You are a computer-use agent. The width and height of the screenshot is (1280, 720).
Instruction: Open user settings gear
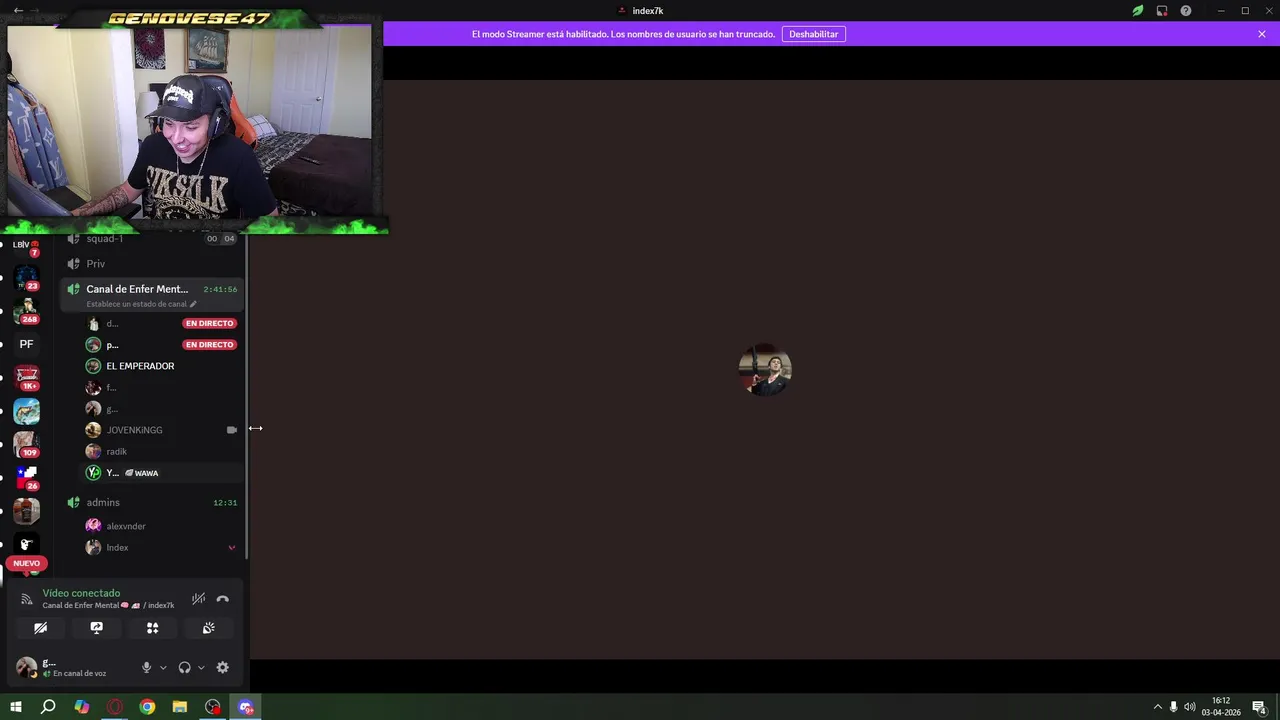click(222, 667)
